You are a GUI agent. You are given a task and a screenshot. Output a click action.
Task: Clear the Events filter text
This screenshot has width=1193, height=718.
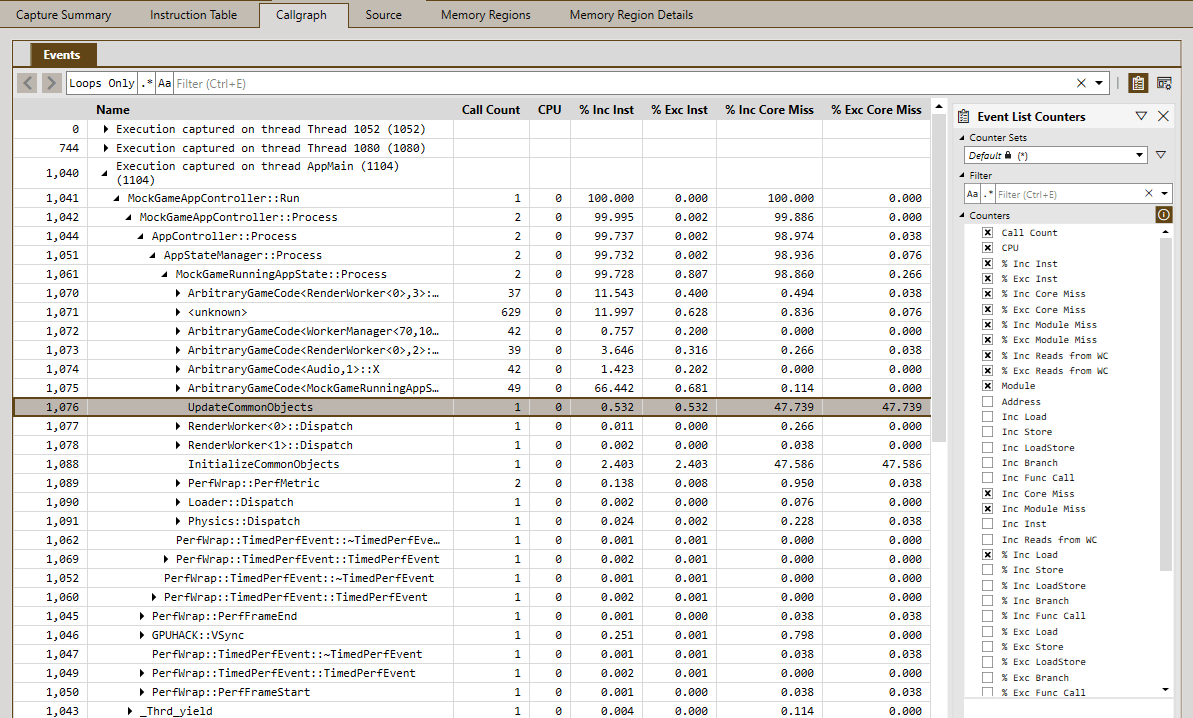click(x=1081, y=83)
